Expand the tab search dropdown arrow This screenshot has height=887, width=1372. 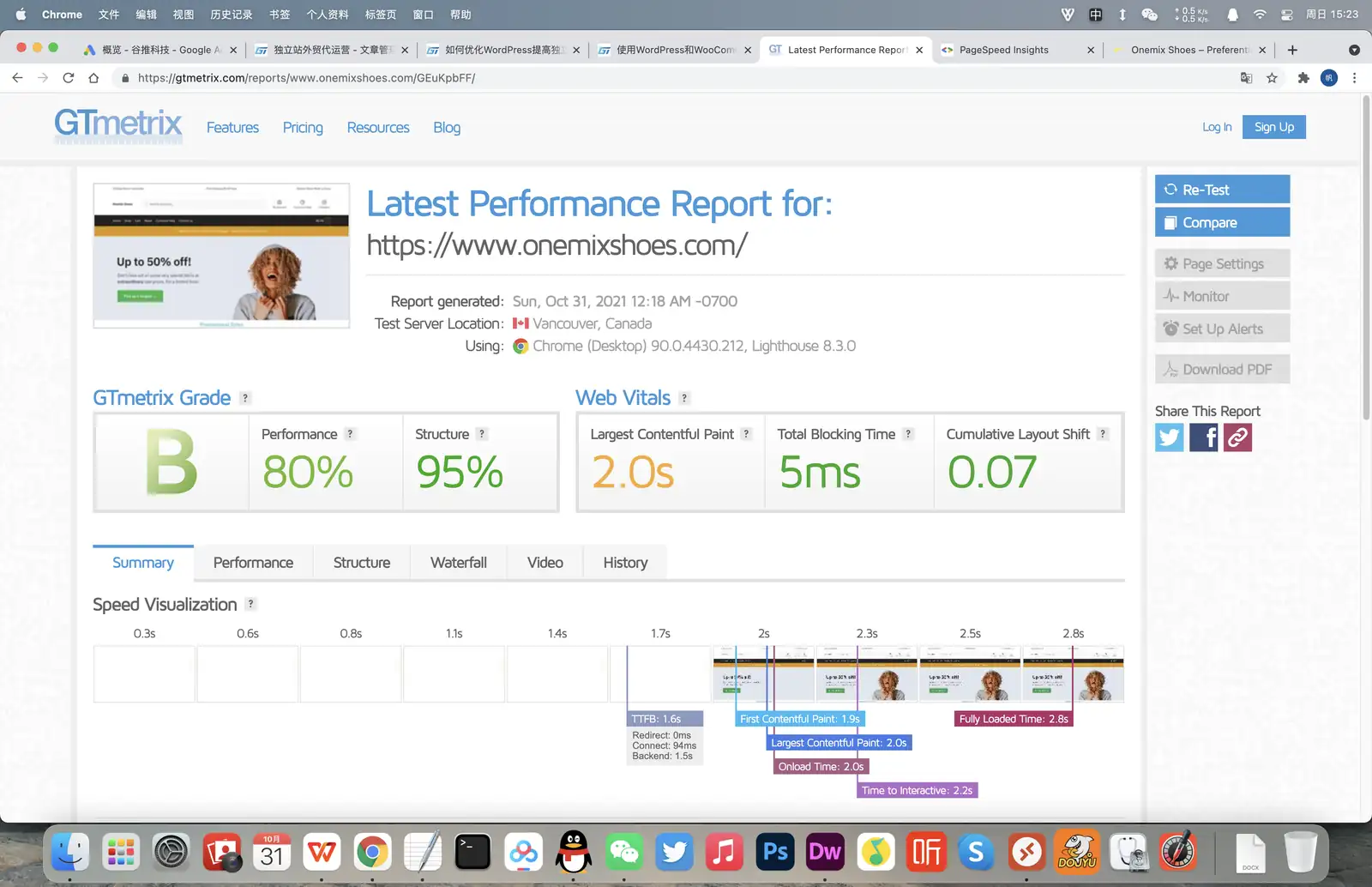[x=1354, y=50]
